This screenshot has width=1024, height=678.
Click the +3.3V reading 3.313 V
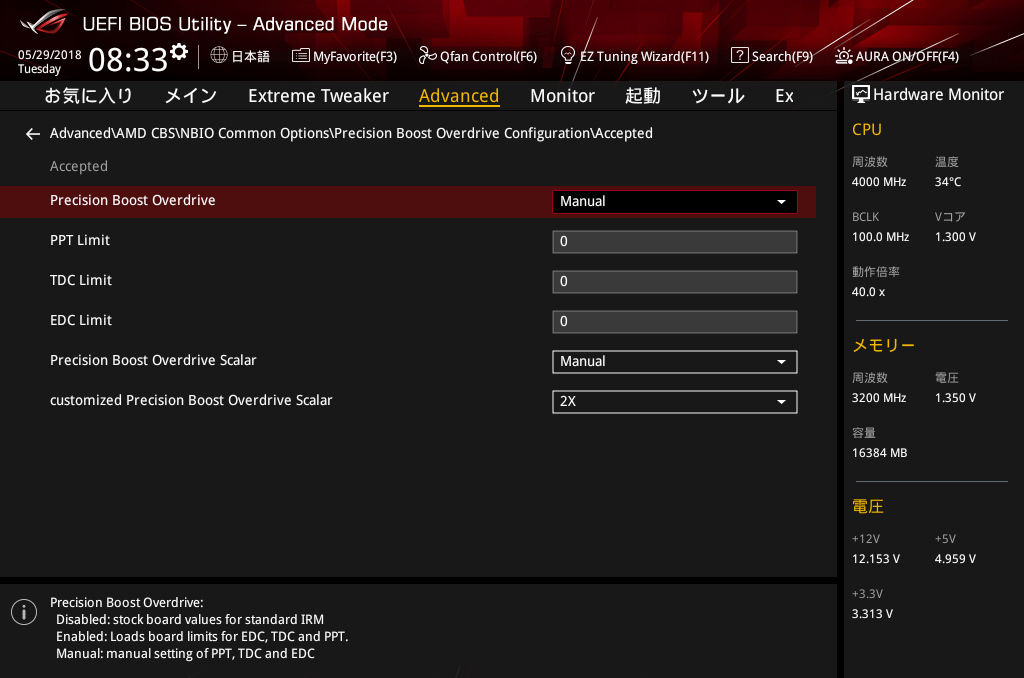[x=872, y=613]
